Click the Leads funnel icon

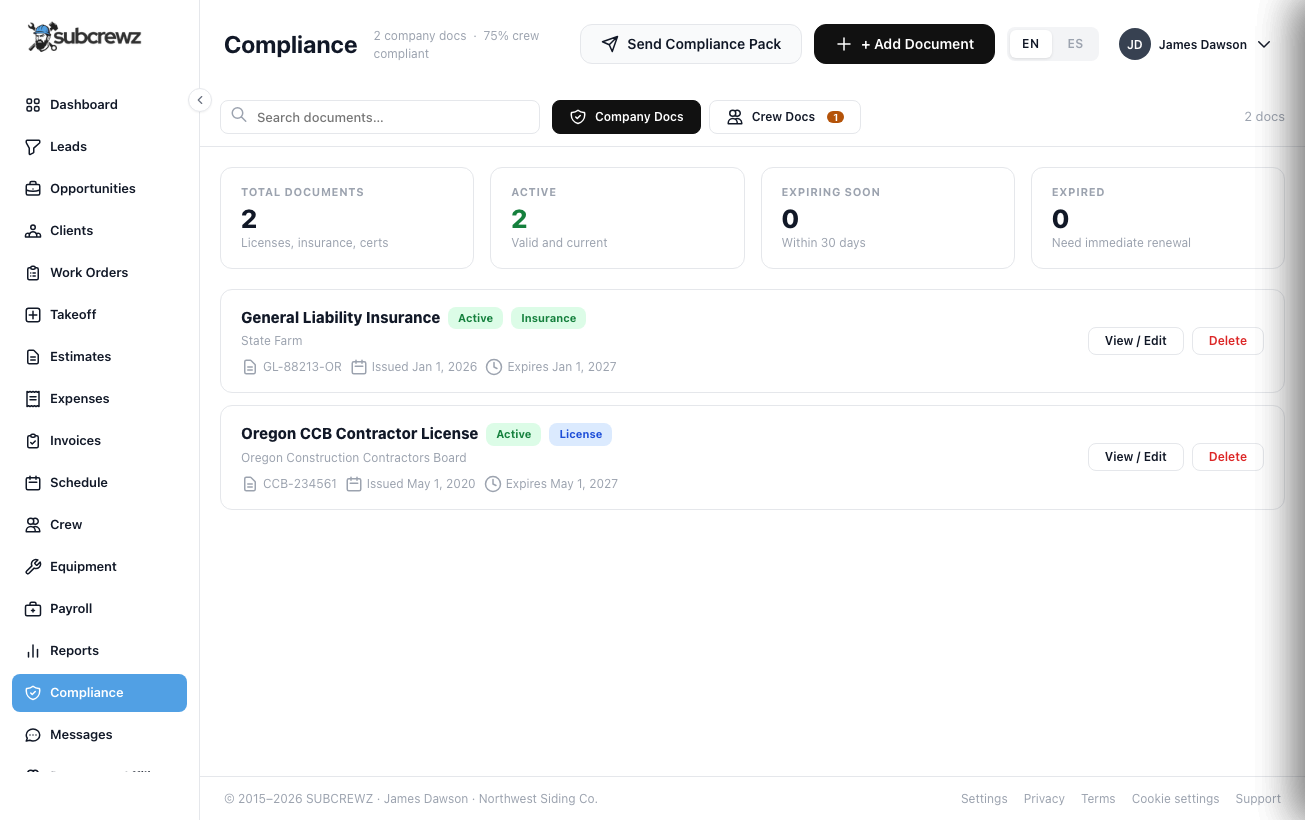[x=33, y=147]
